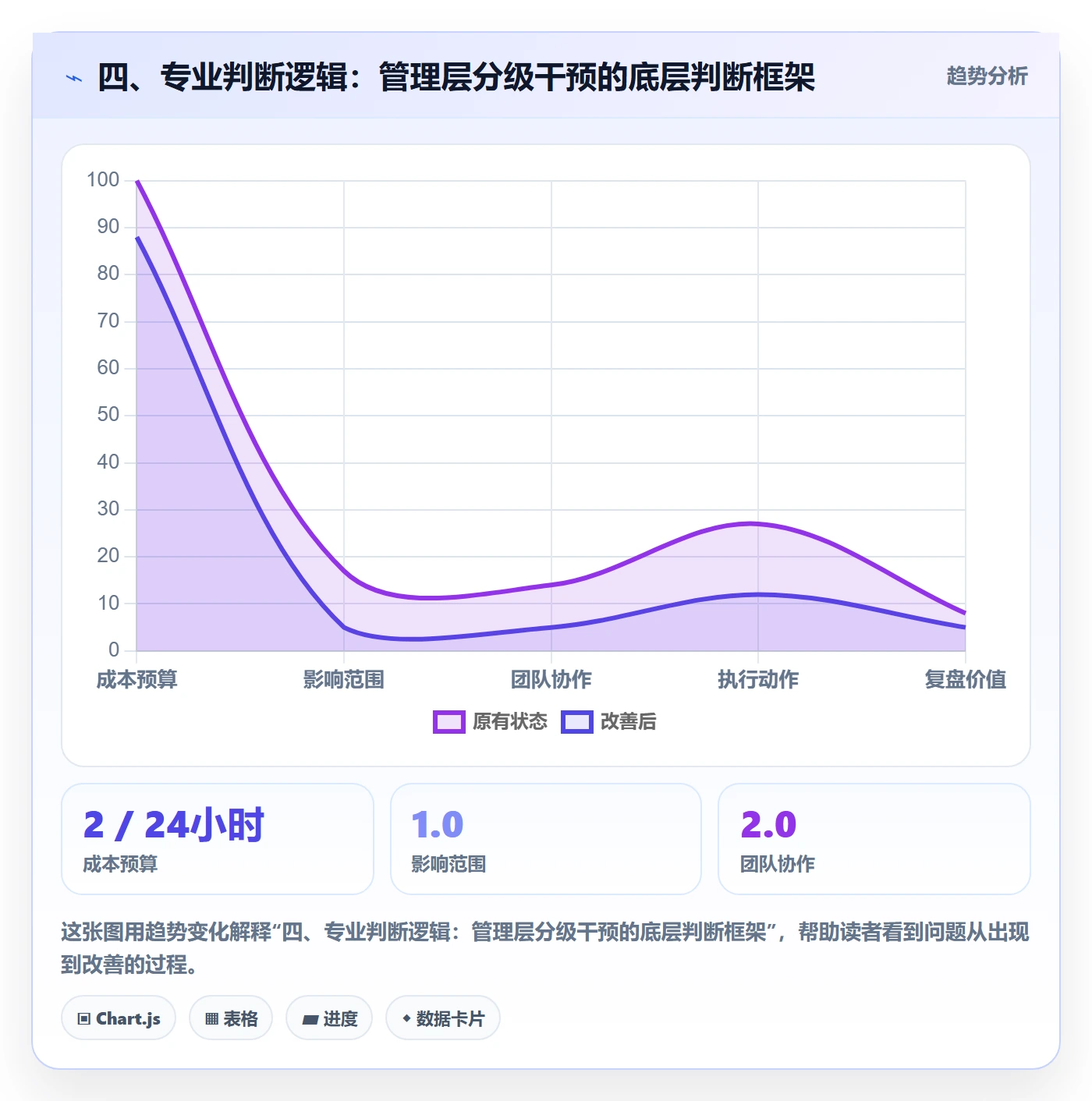Image resolution: width=1092 pixels, height=1101 pixels.
Task: Open the 1.0 影响范围 card
Action: [x=546, y=839]
